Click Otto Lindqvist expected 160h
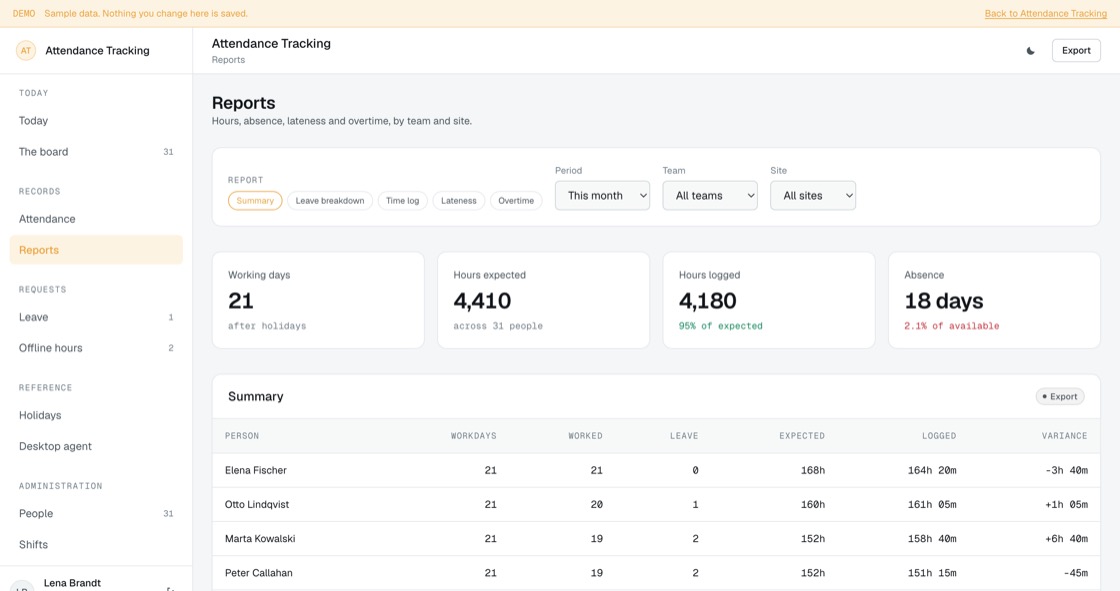1120x591 pixels. pos(813,505)
